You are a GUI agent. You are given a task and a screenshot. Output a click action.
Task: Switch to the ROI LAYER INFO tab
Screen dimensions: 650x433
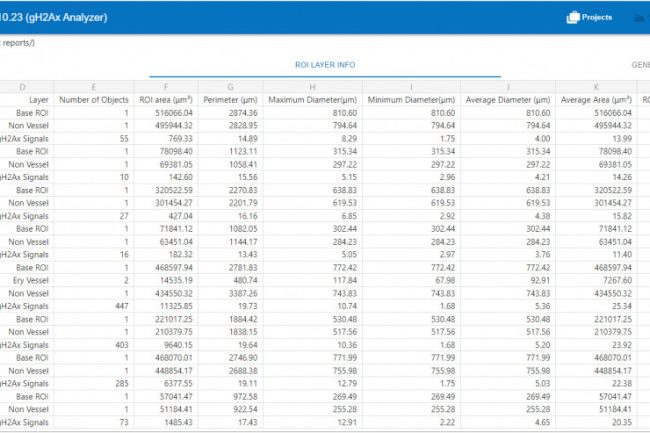pyautogui.click(x=325, y=65)
